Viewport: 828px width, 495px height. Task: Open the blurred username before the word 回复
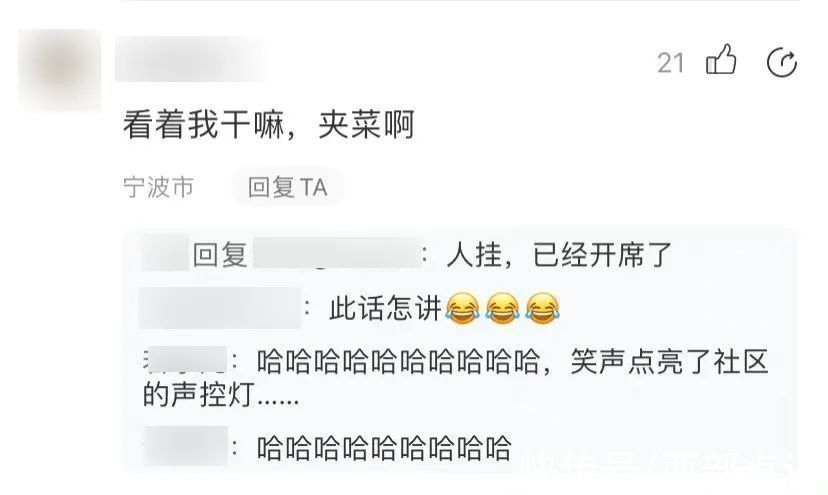[x=165, y=255]
